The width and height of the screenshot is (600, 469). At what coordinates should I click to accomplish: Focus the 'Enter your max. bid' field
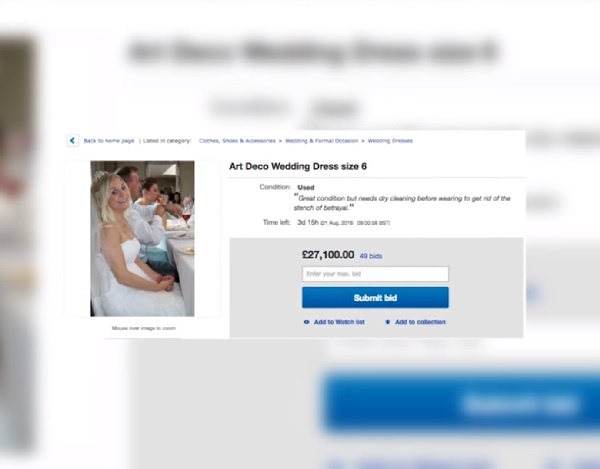375,274
